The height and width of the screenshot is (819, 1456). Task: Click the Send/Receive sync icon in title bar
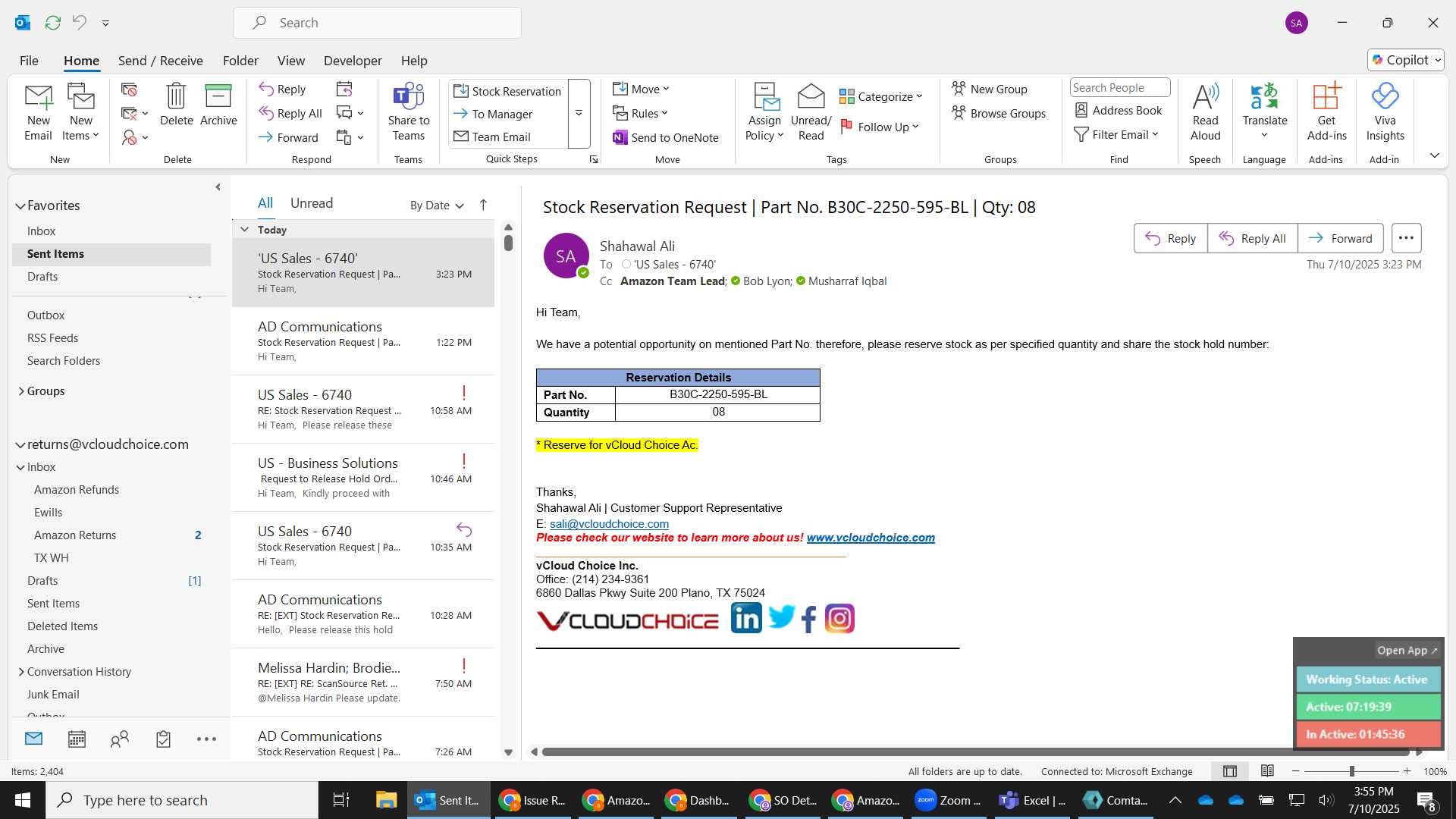point(52,23)
